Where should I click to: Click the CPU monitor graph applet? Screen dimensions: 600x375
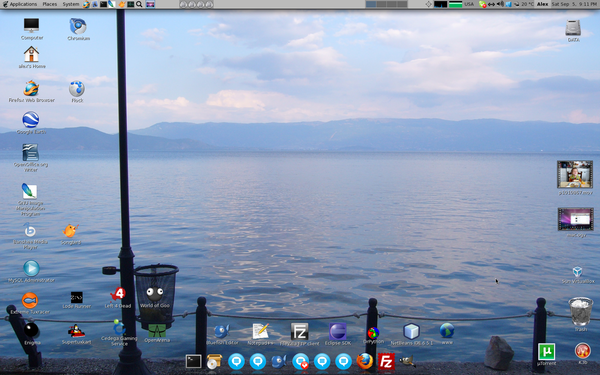click(440, 4)
